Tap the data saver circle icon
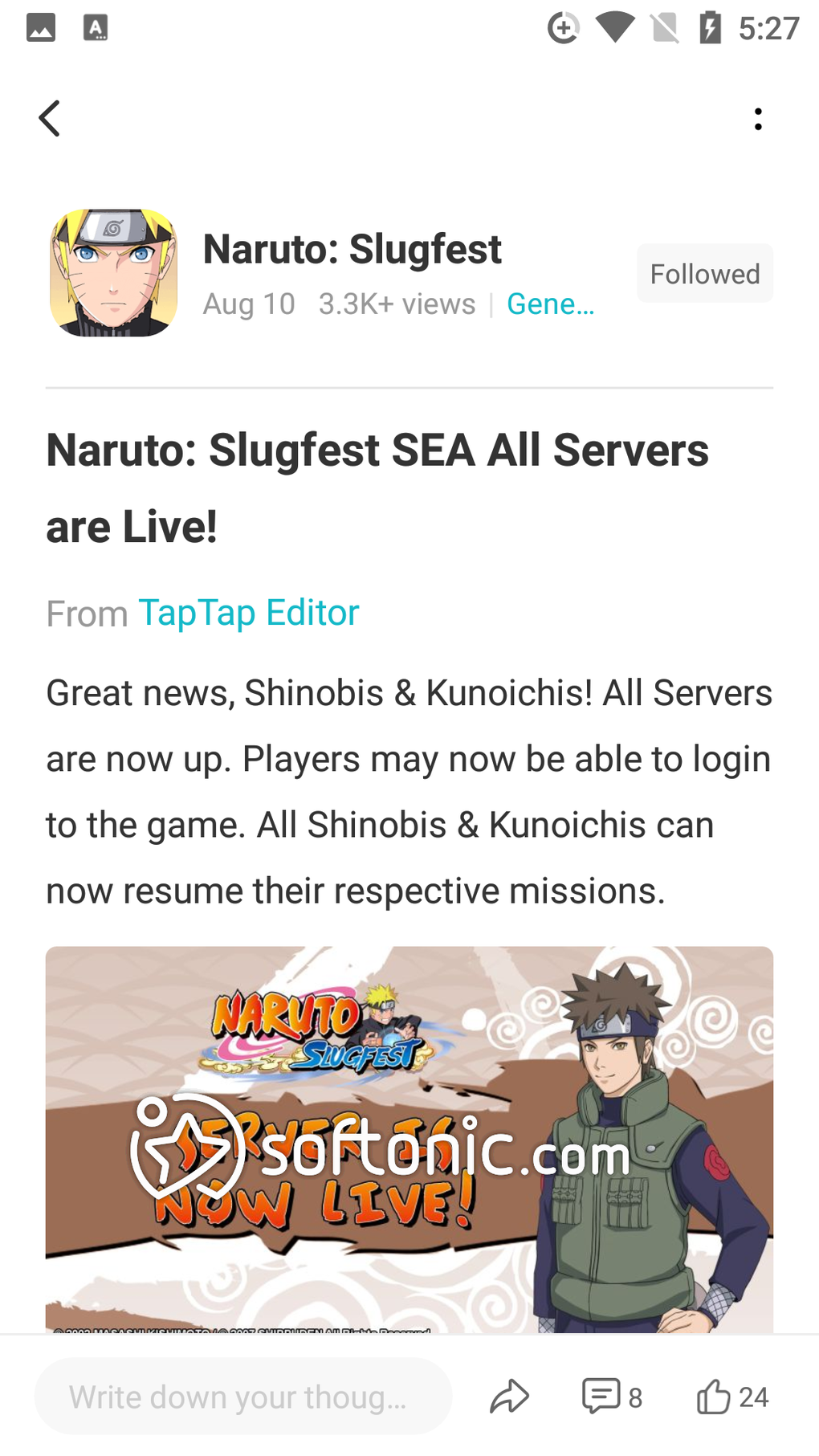This screenshot has width=819, height=1456. tap(563, 28)
